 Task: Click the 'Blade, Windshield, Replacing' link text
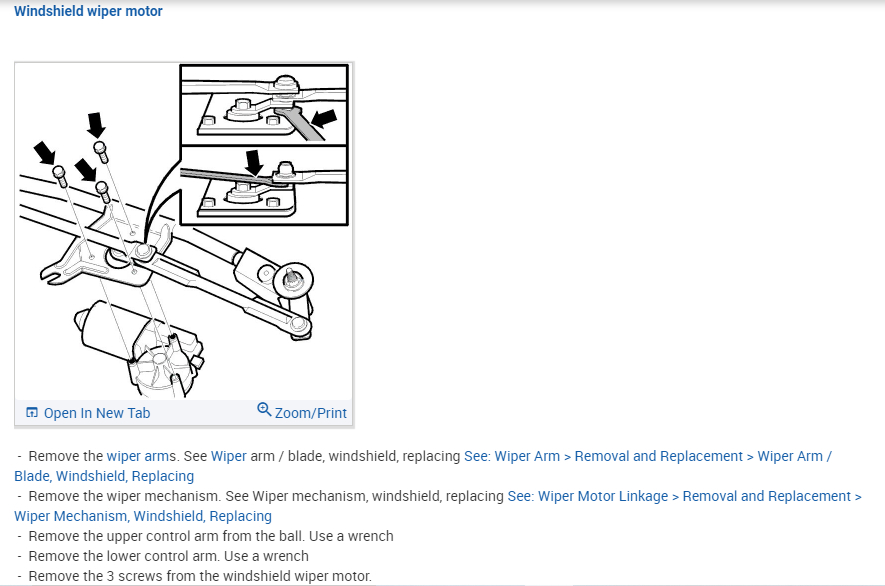coord(104,476)
